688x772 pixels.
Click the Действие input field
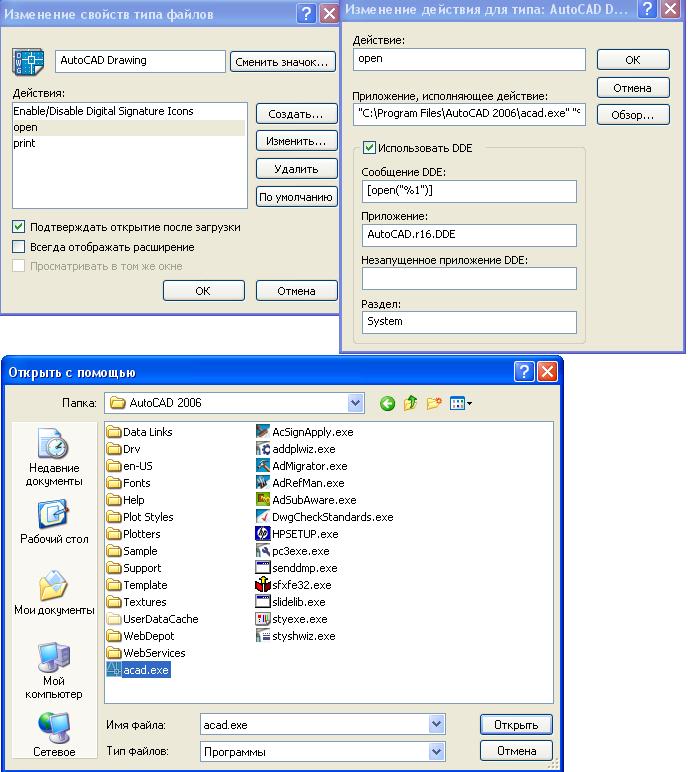point(469,59)
